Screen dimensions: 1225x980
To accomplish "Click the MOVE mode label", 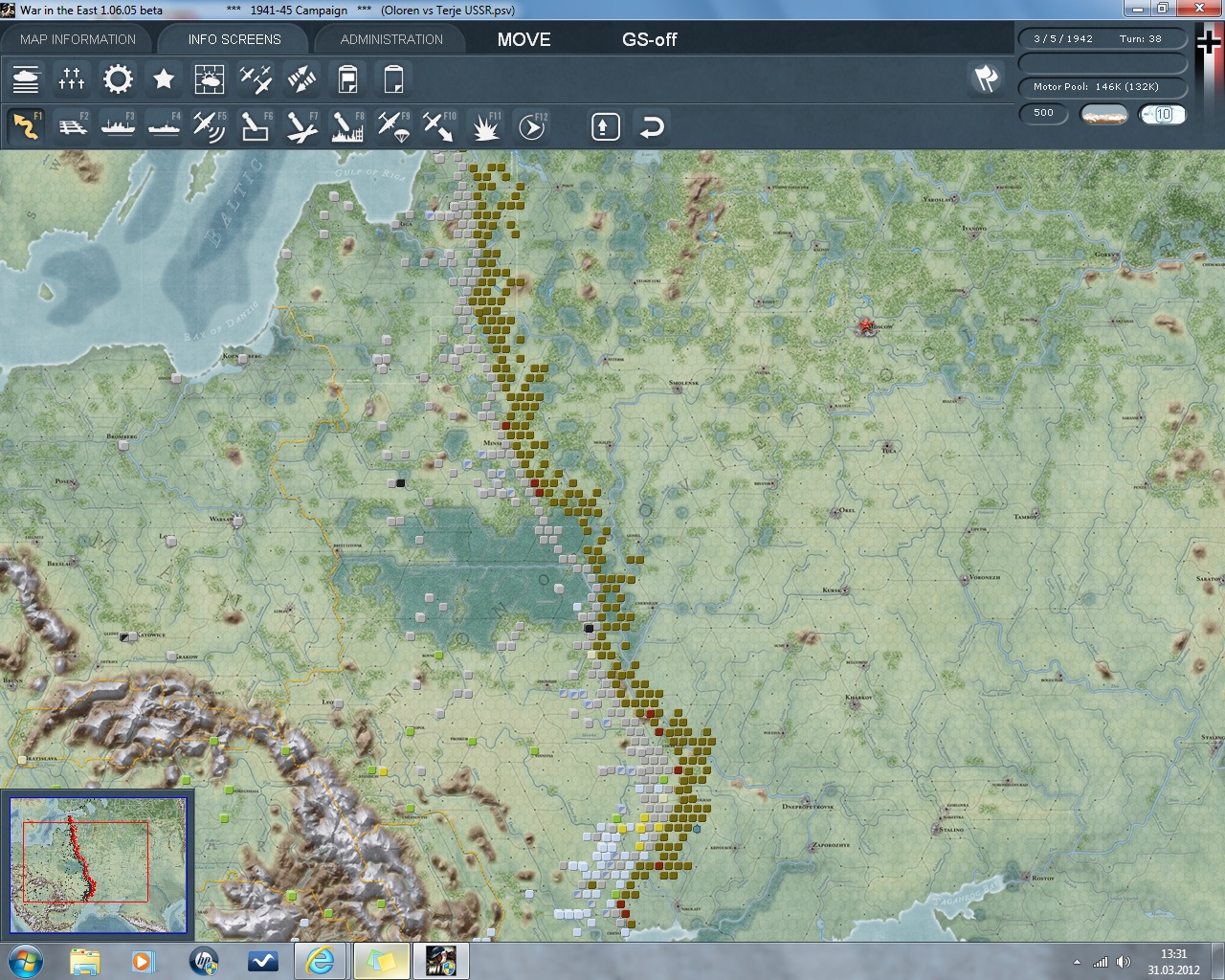I will click(523, 39).
